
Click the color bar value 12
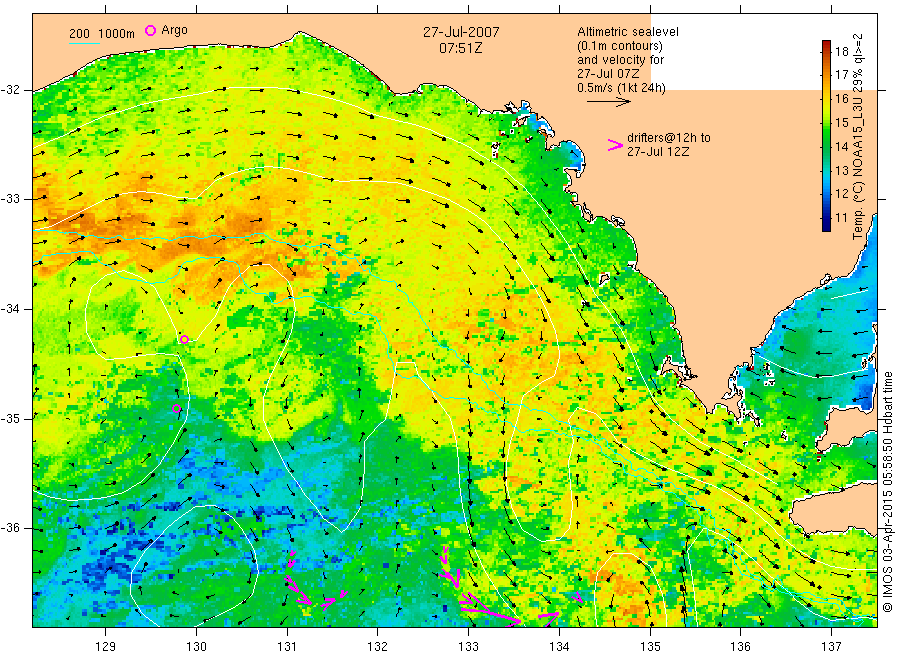tap(841, 194)
